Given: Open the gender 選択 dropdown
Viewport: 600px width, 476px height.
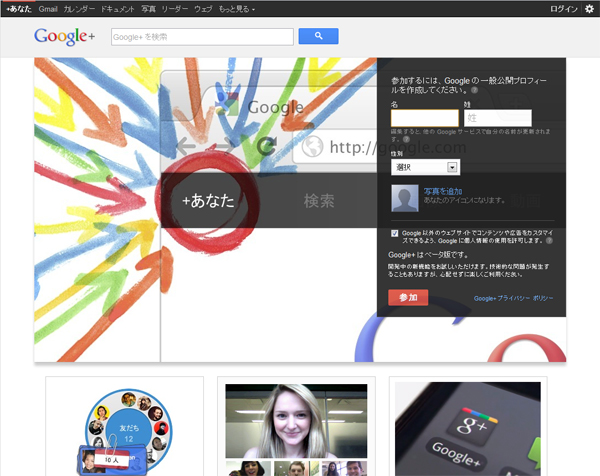Looking at the screenshot, I should tap(426, 167).
